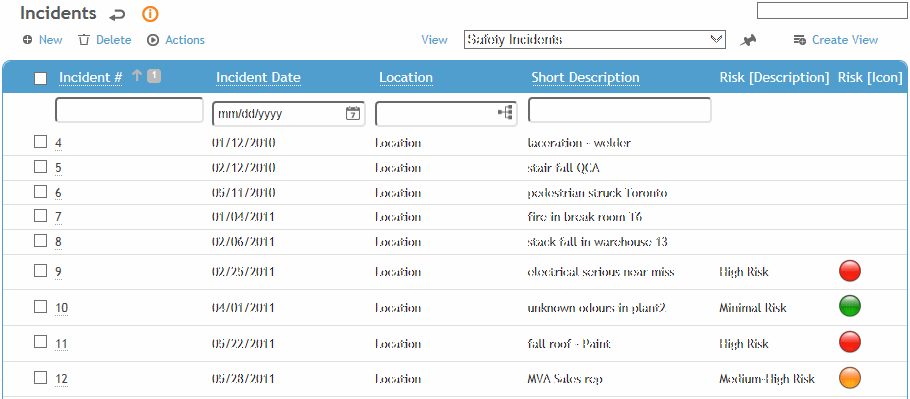Open incident number 9 link

58,273
